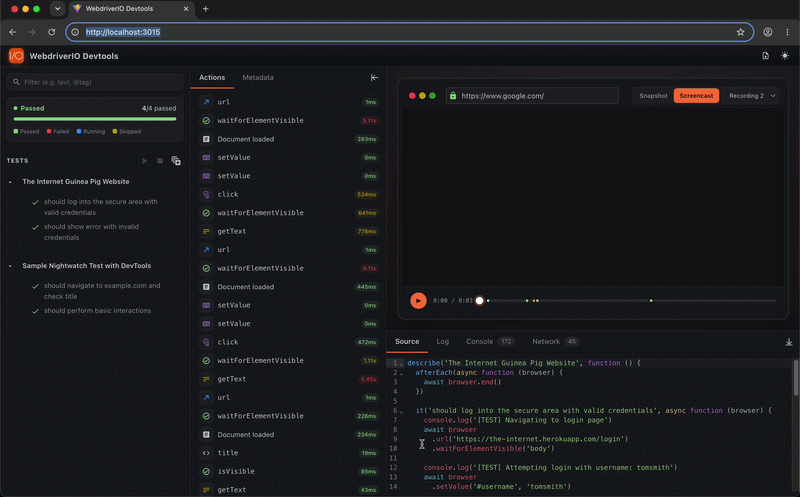Reload the browser page

click(x=52, y=32)
